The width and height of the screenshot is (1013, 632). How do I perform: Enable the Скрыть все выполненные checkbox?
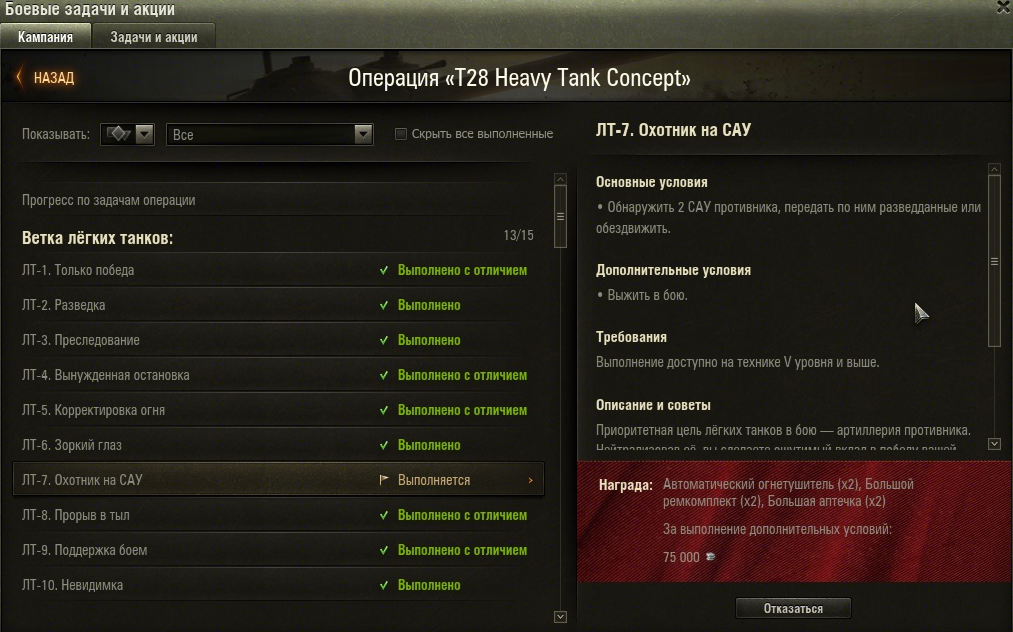click(401, 134)
